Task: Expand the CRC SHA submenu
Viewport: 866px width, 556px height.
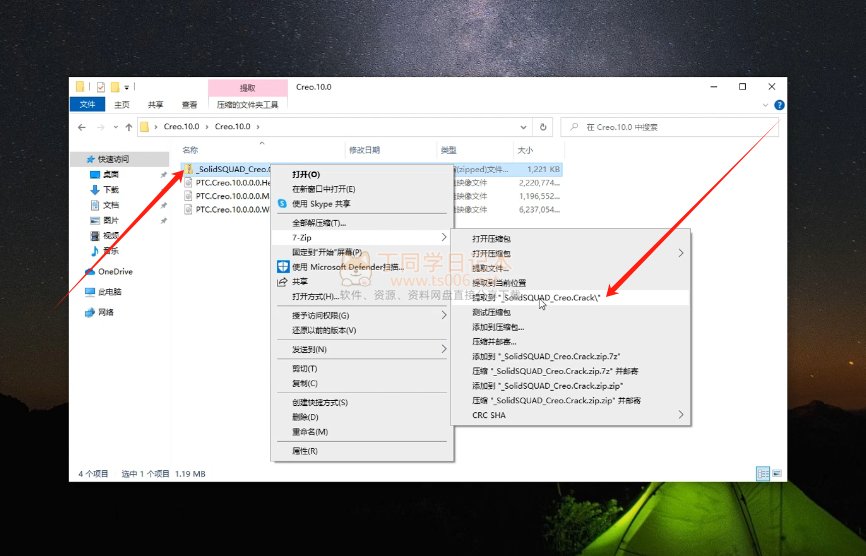Action: [x=680, y=415]
